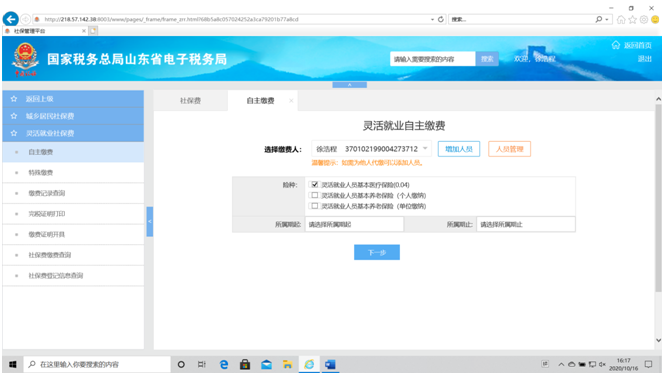Click the 退出 logout link

coord(645,59)
